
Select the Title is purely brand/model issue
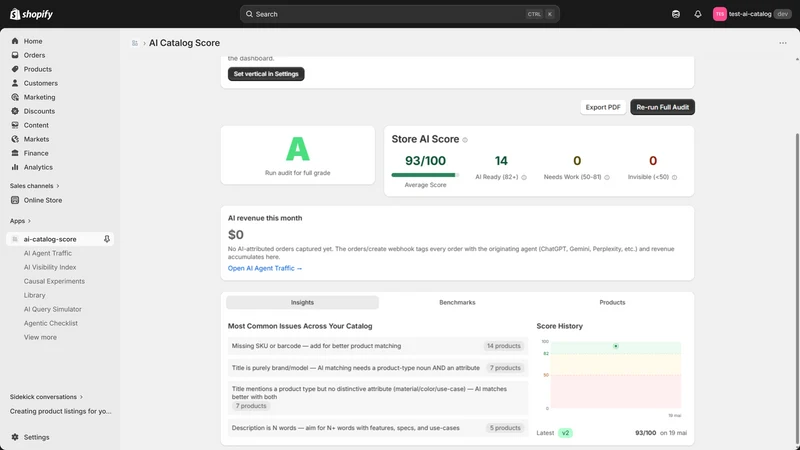pyautogui.click(x=378, y=368)
